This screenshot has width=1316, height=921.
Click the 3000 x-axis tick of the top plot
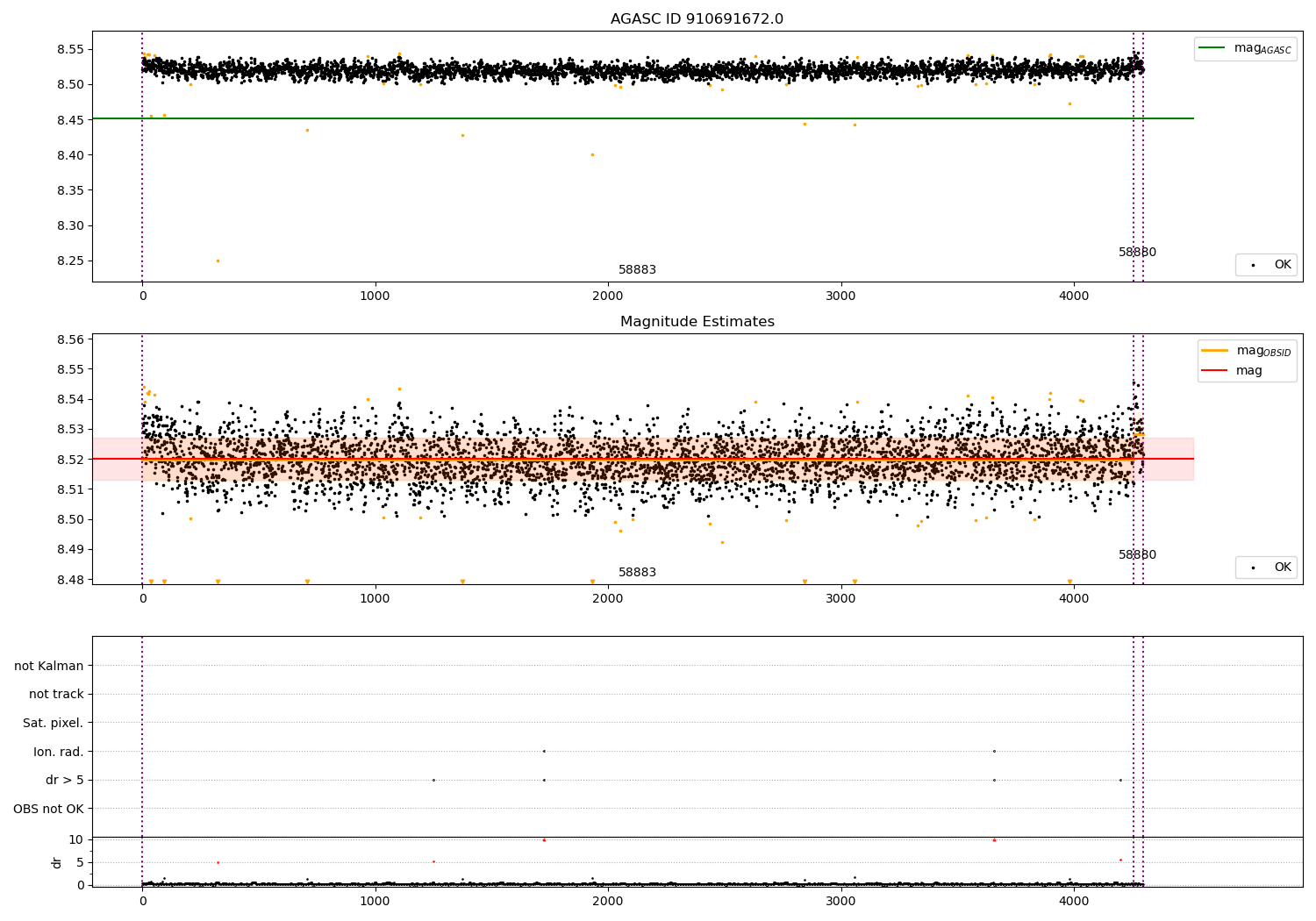click(841, 296)
